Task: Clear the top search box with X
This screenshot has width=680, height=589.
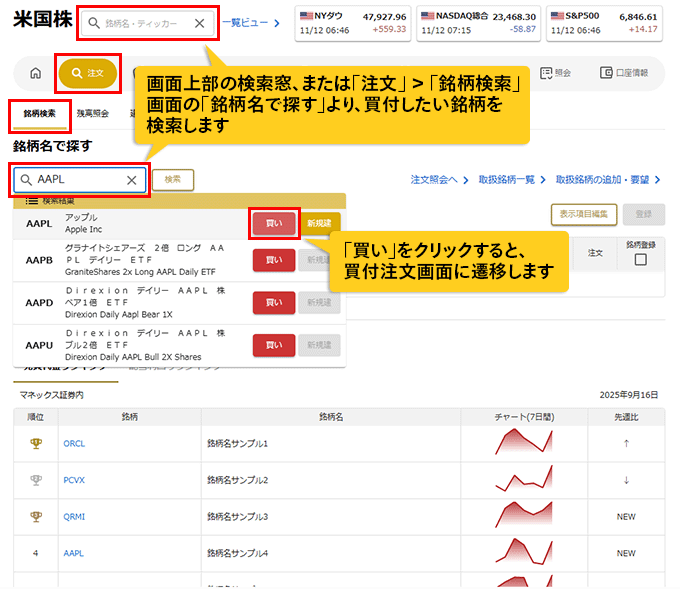Action: 199,23
